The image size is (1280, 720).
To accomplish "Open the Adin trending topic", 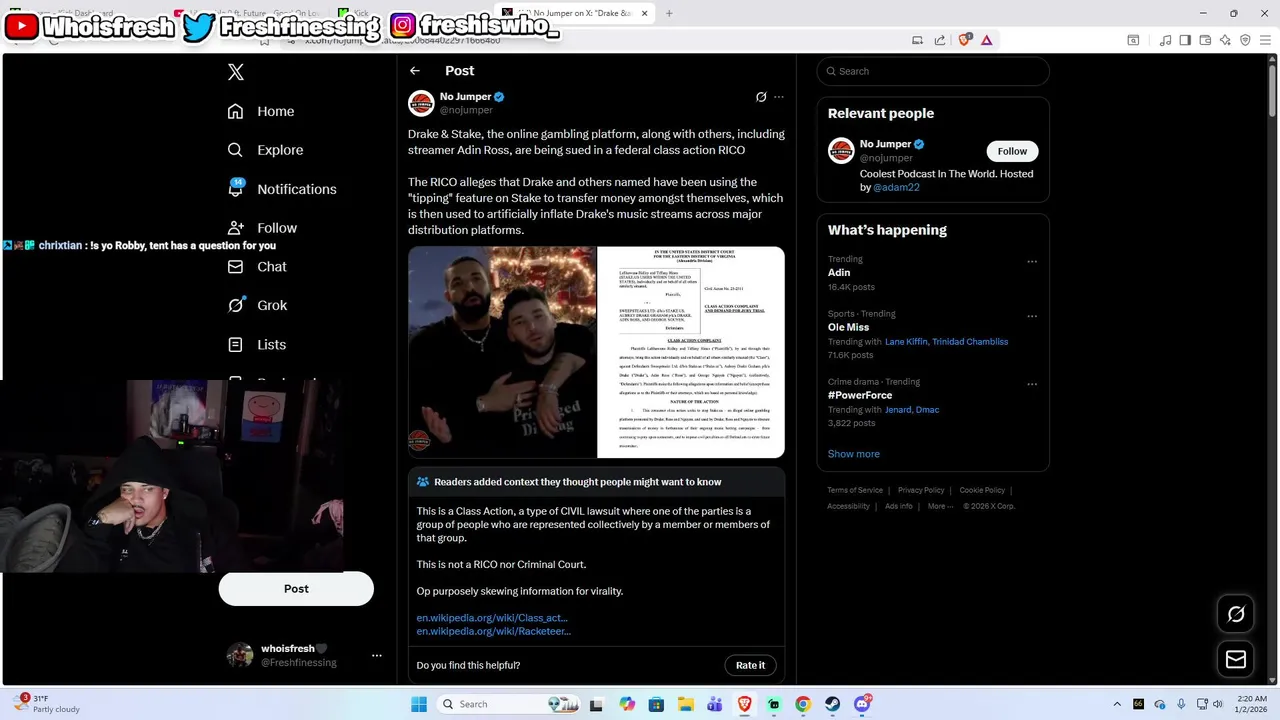I will tap(839, 272).
